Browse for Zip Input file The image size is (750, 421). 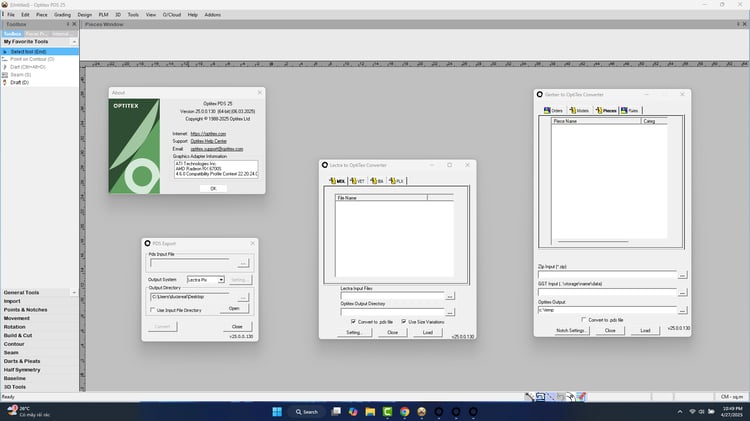click(x=683, y=275)
